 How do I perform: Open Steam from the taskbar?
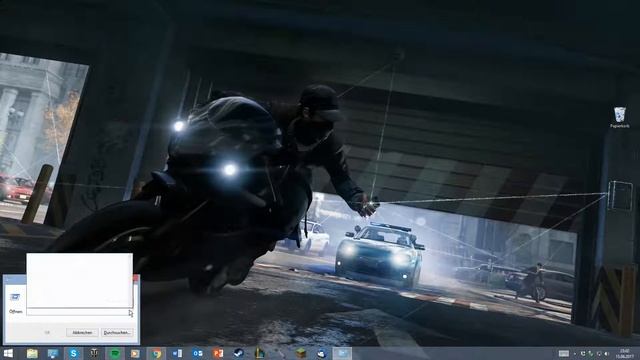pos(239,353)
